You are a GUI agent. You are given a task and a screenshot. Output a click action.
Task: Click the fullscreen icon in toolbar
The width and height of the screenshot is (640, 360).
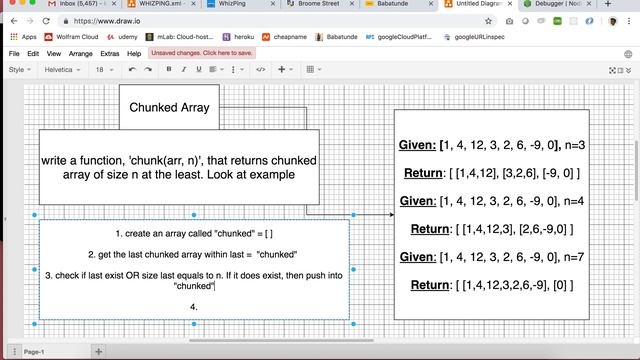(x=612, y=70)
